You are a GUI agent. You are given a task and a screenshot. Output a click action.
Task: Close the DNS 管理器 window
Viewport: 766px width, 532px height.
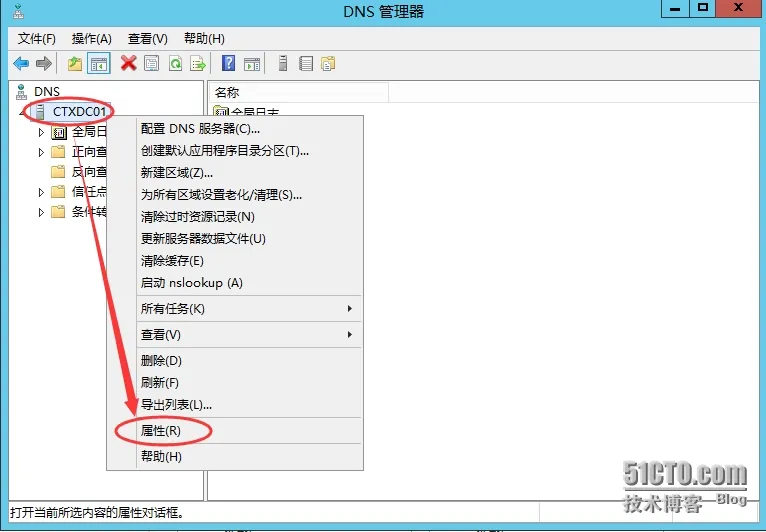point(739,8)
